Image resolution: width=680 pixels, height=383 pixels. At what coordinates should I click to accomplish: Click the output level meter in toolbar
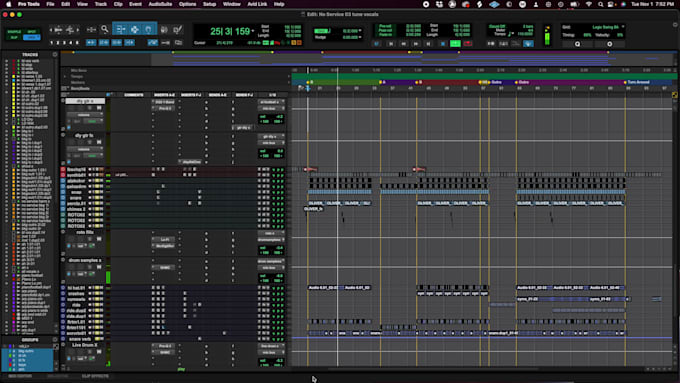pos(547,36)
